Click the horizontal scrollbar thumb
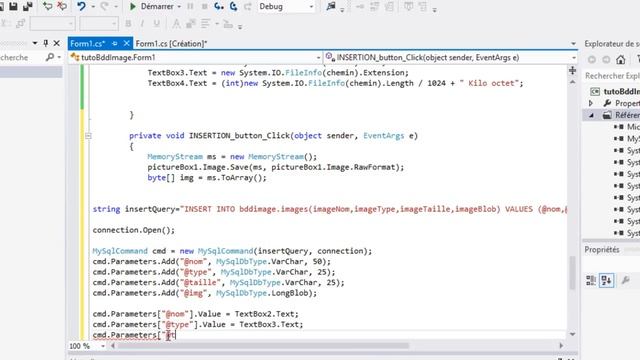The width and height of the screenshot is (640, 360). (x=263, y=346)
